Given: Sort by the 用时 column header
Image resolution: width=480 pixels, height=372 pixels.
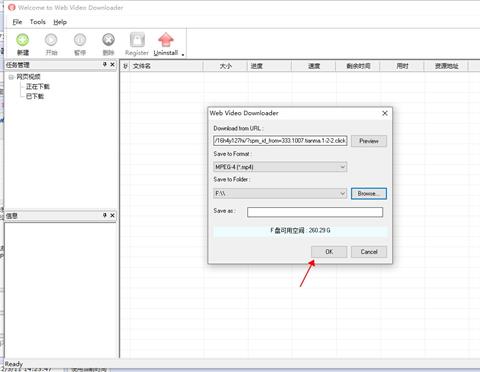Looking at the screenshot, I should (402, 66).
